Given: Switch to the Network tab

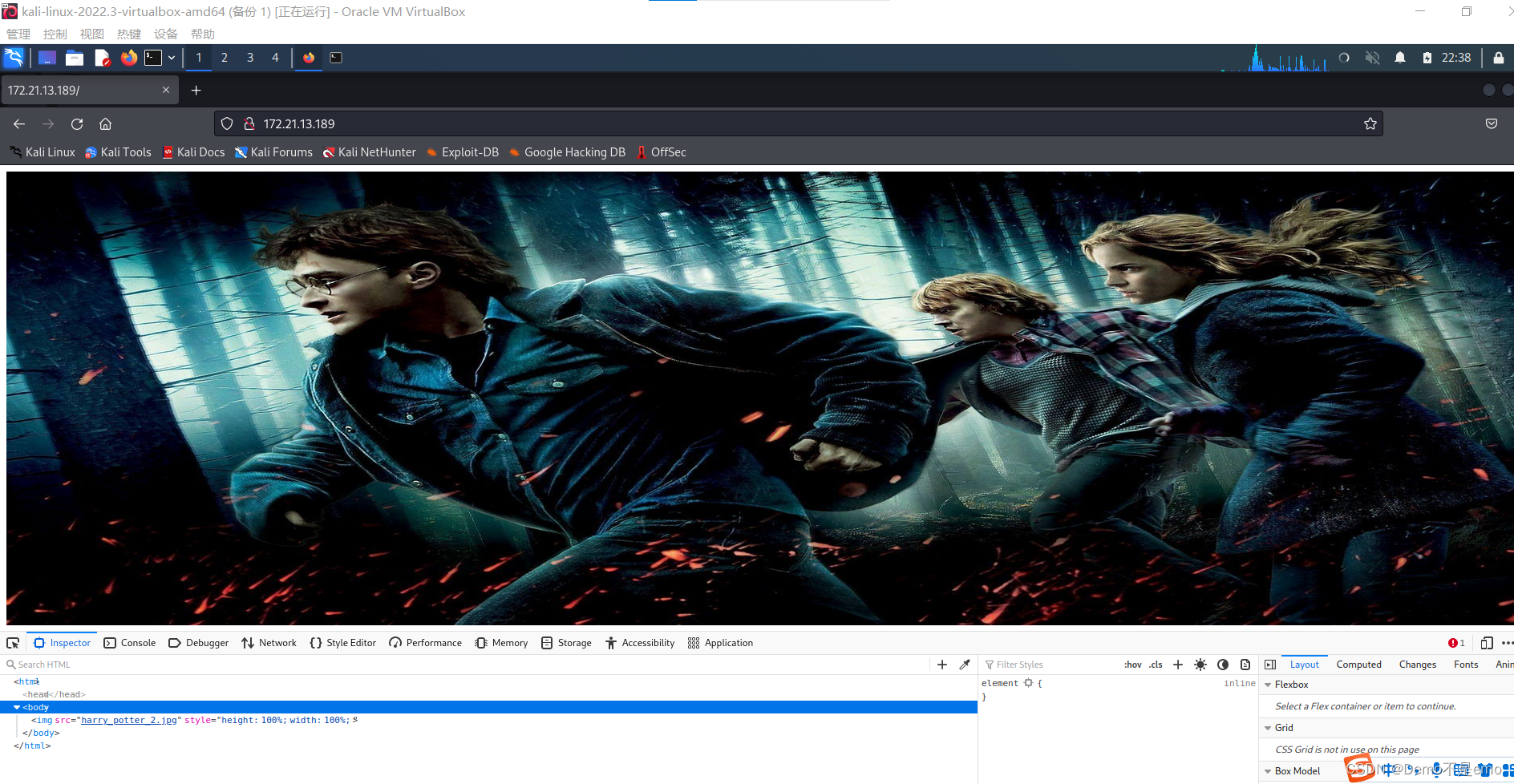Looking at the screenshot, I should [269, 643].
